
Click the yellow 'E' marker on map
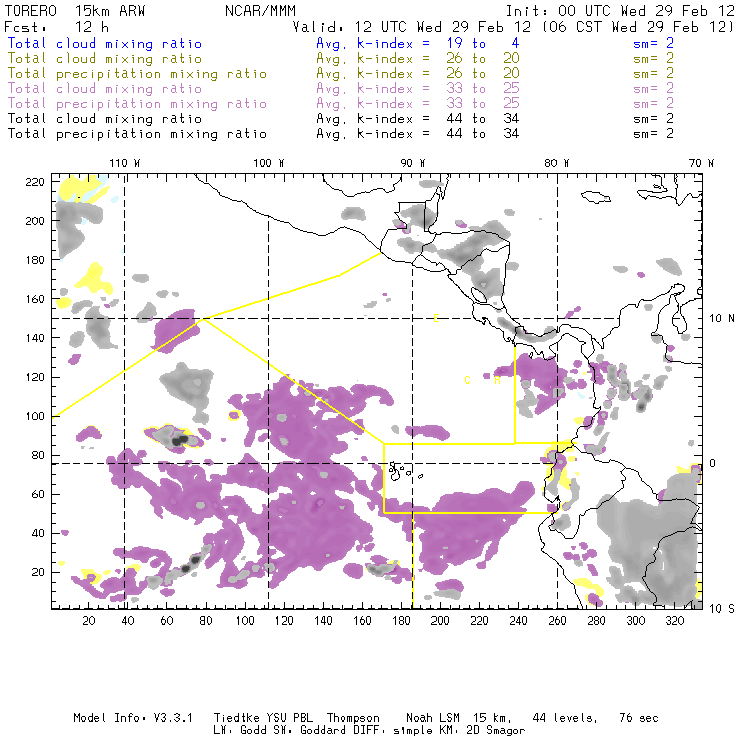pos(436,319)
